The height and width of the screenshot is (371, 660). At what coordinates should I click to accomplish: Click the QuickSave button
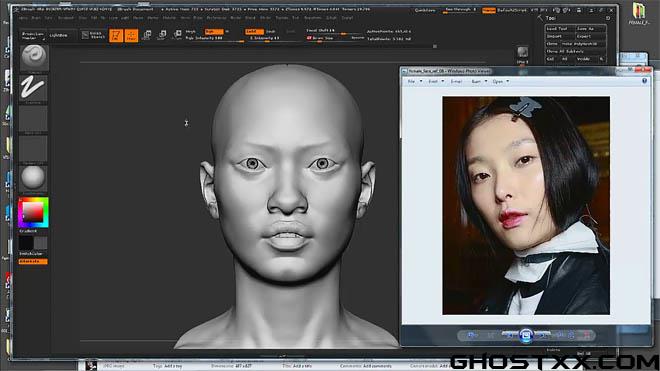pyautogui.click(x=425, y=11)
